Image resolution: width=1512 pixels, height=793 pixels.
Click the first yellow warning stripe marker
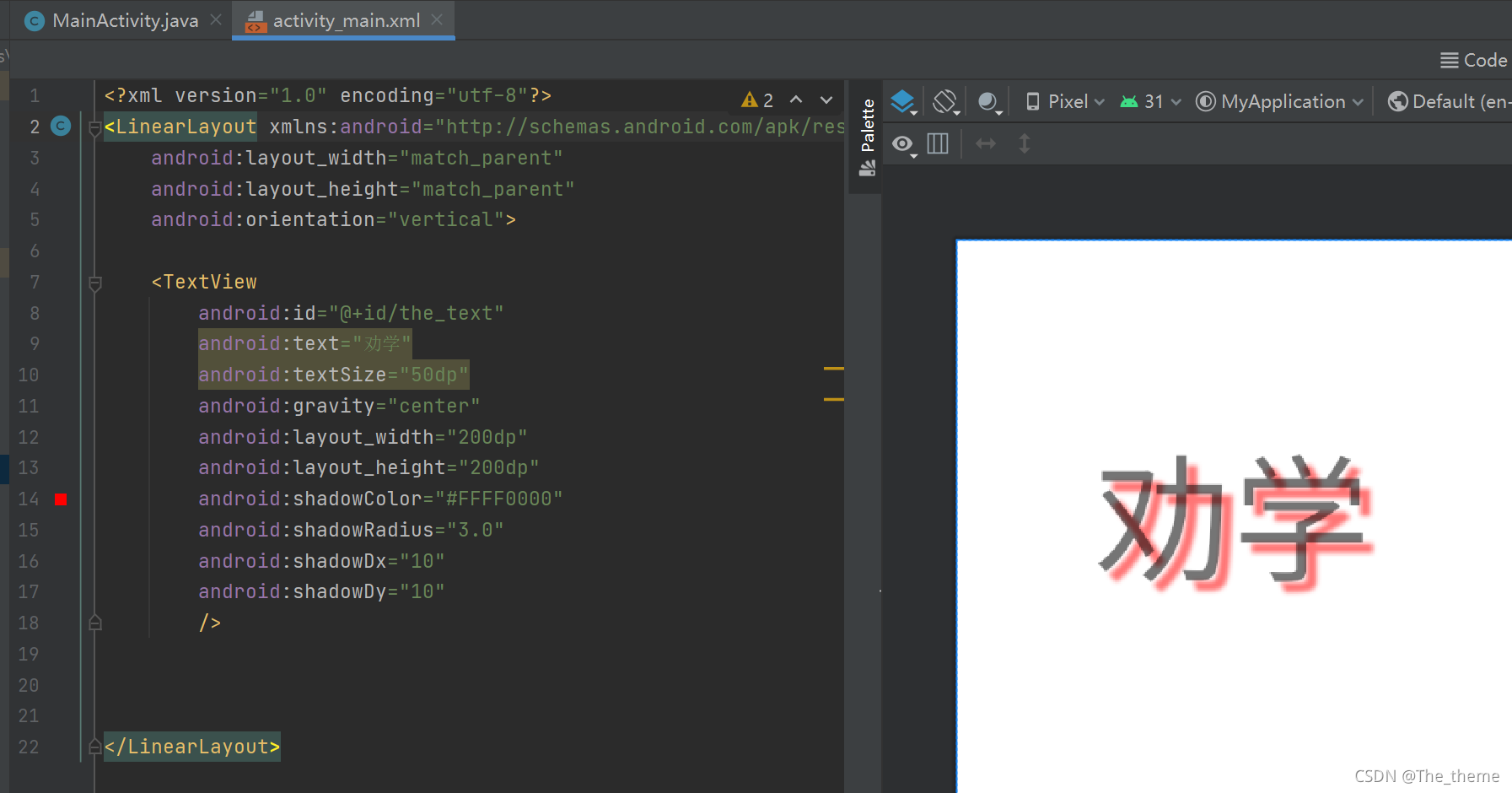click(x=833, y=369)
